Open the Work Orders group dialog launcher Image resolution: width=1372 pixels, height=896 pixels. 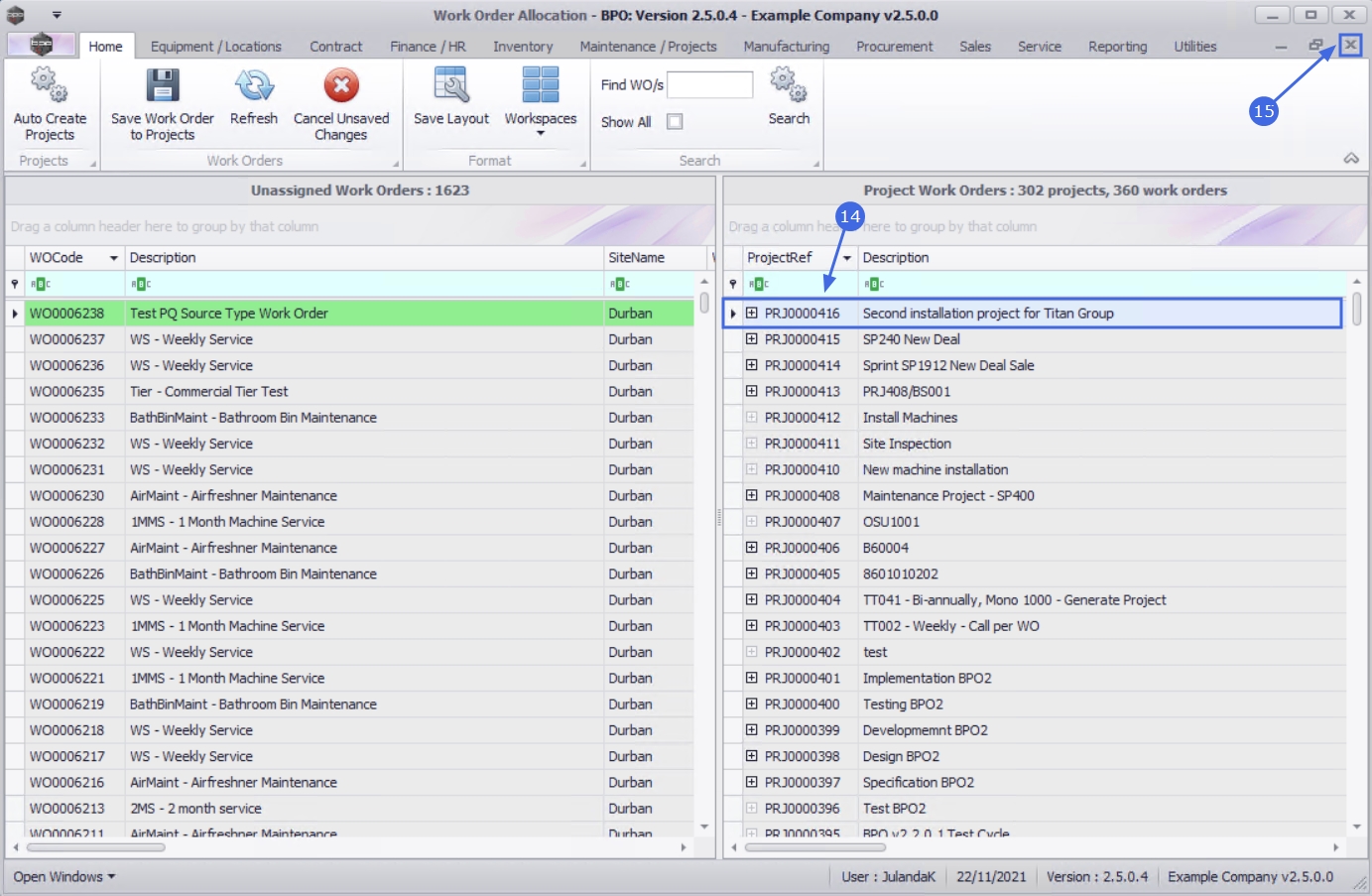pos(396,164)
